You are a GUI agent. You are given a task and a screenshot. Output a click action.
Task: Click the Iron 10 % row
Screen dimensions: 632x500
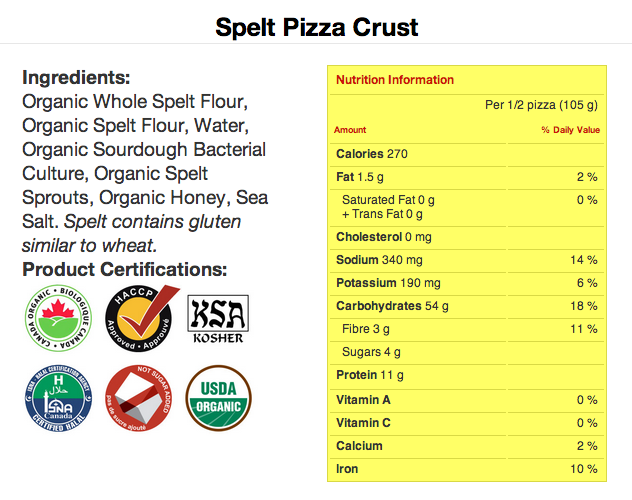point(467,469)
